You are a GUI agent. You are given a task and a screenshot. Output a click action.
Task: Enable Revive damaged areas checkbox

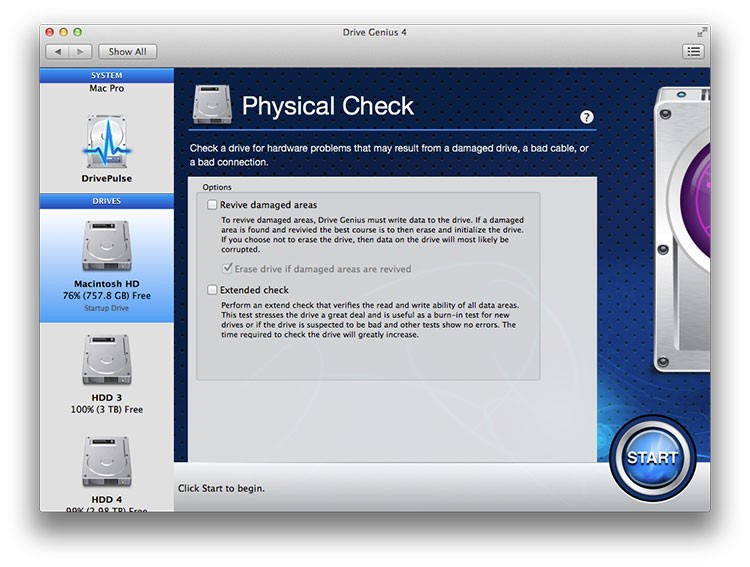tap(212, 205)
